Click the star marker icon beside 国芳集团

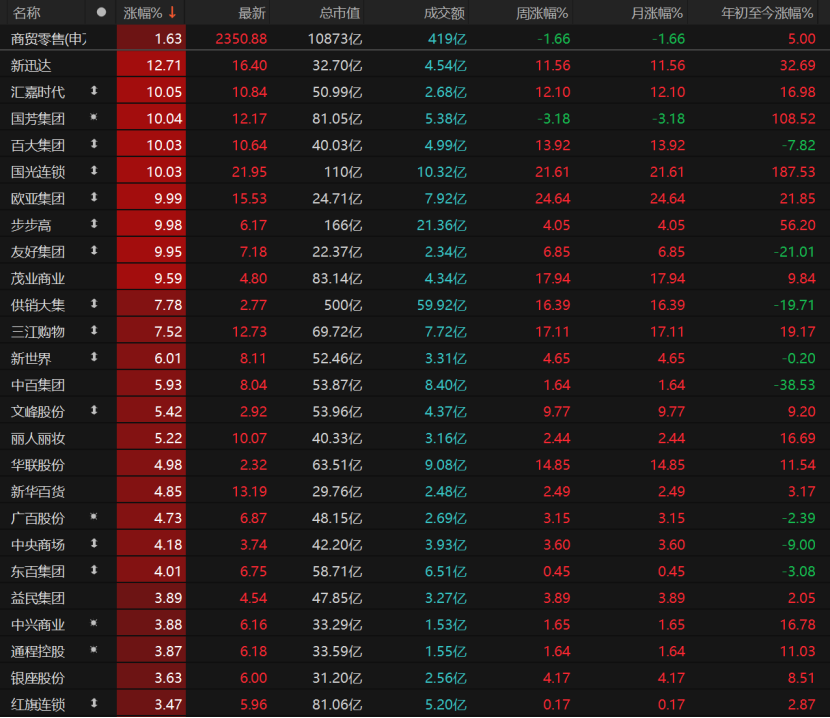(x=94, y=118)
